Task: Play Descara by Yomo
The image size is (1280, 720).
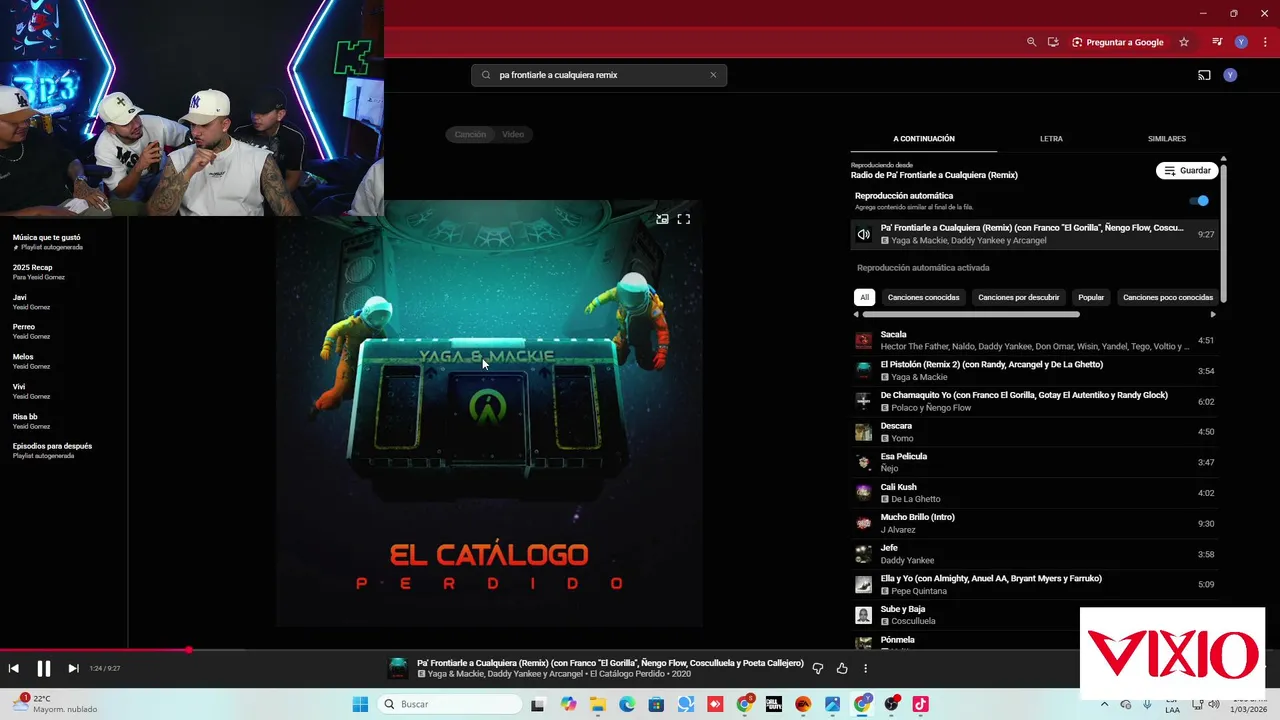Action: click(x=1035, y=432)
